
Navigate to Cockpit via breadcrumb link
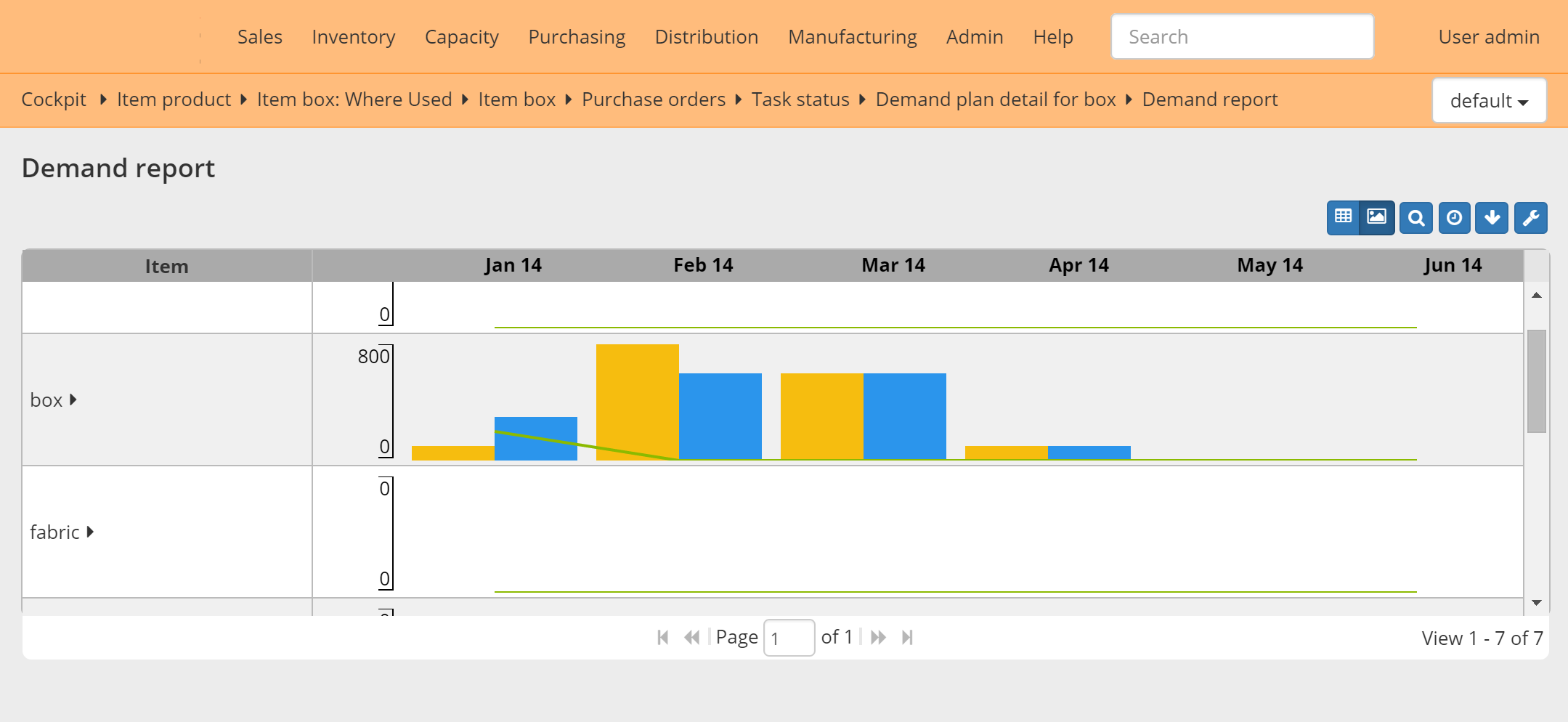(53, 100)
